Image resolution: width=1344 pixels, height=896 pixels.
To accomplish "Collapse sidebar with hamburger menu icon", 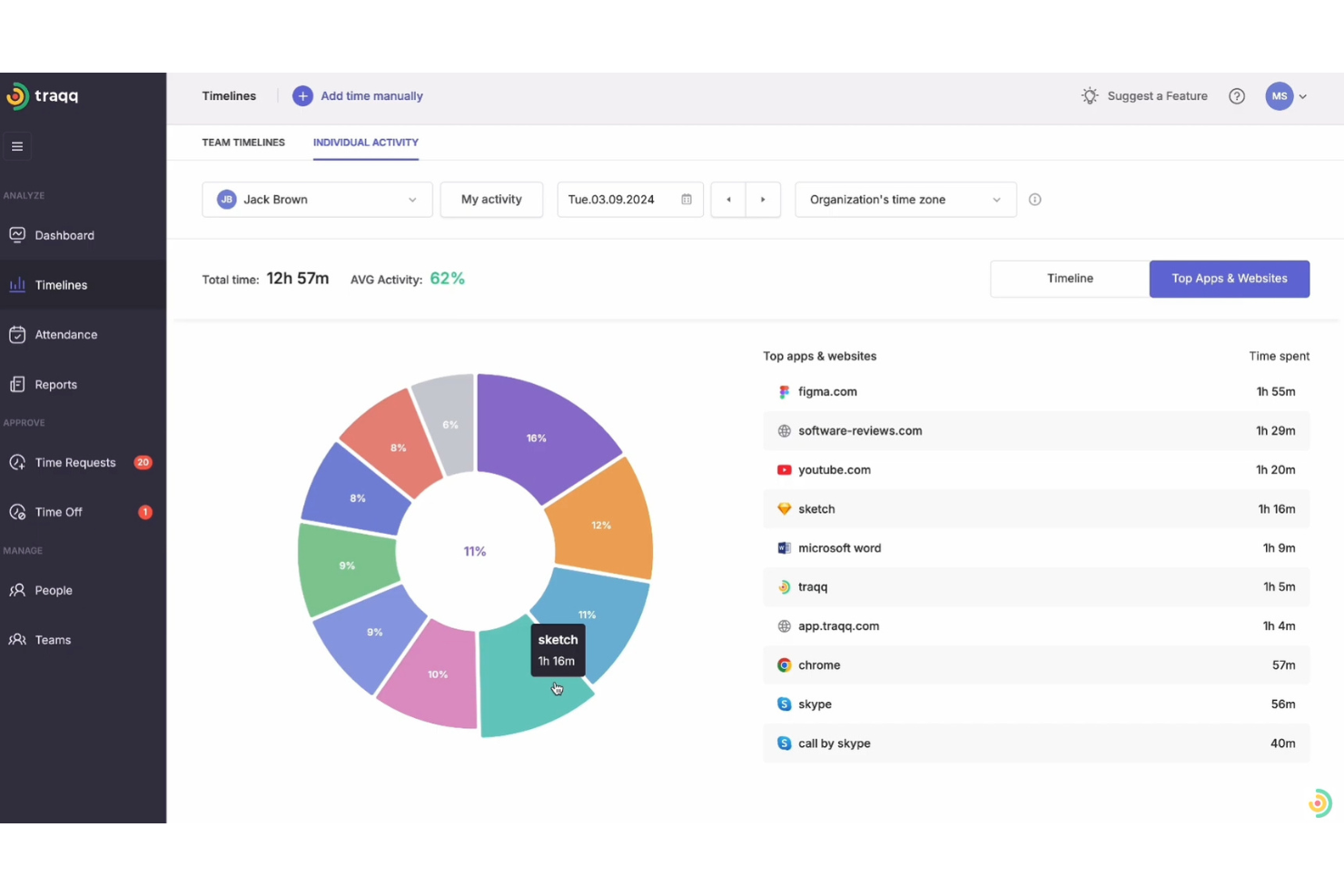I will point(17,146).
